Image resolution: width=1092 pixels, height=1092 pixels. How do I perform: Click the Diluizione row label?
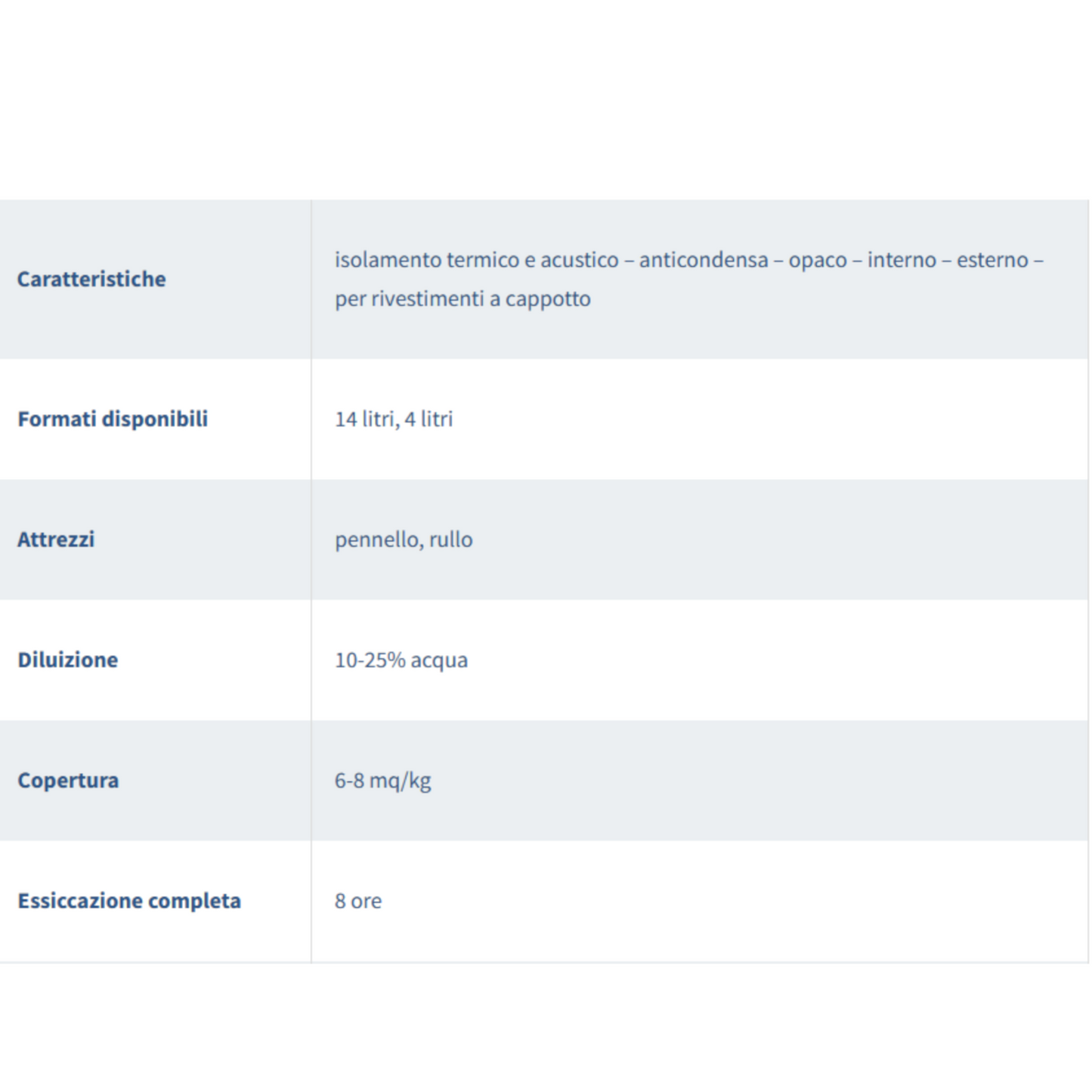tap(68, 660)
